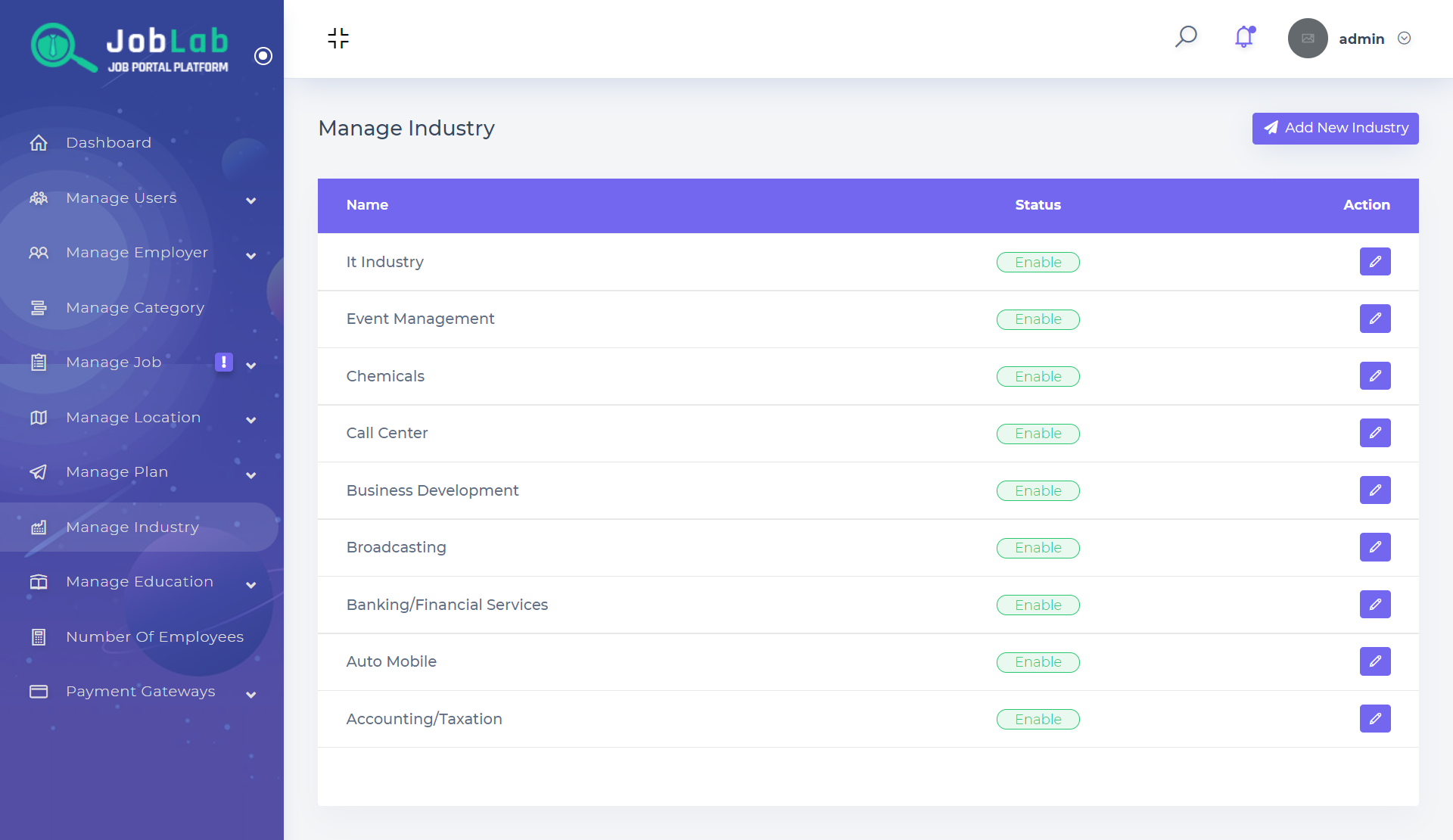Image resolution: width=1453 pixels, height=840 pixels.
Task: Expand the Manage Location section
Action: click(x=250, y=420)
